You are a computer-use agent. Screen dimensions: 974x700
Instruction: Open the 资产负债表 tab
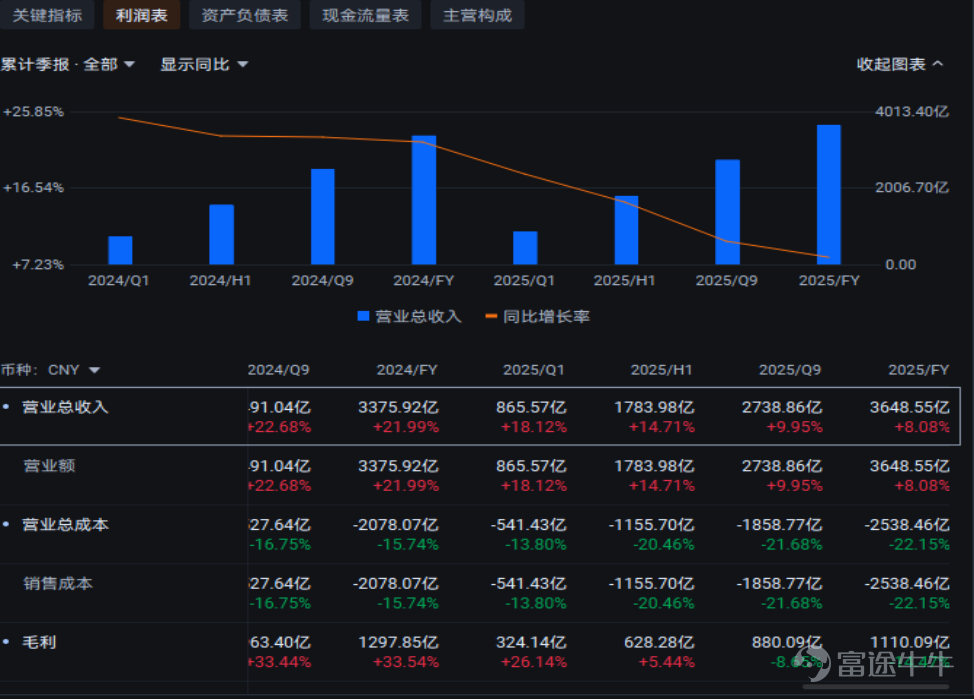click(x=244, y=15)
